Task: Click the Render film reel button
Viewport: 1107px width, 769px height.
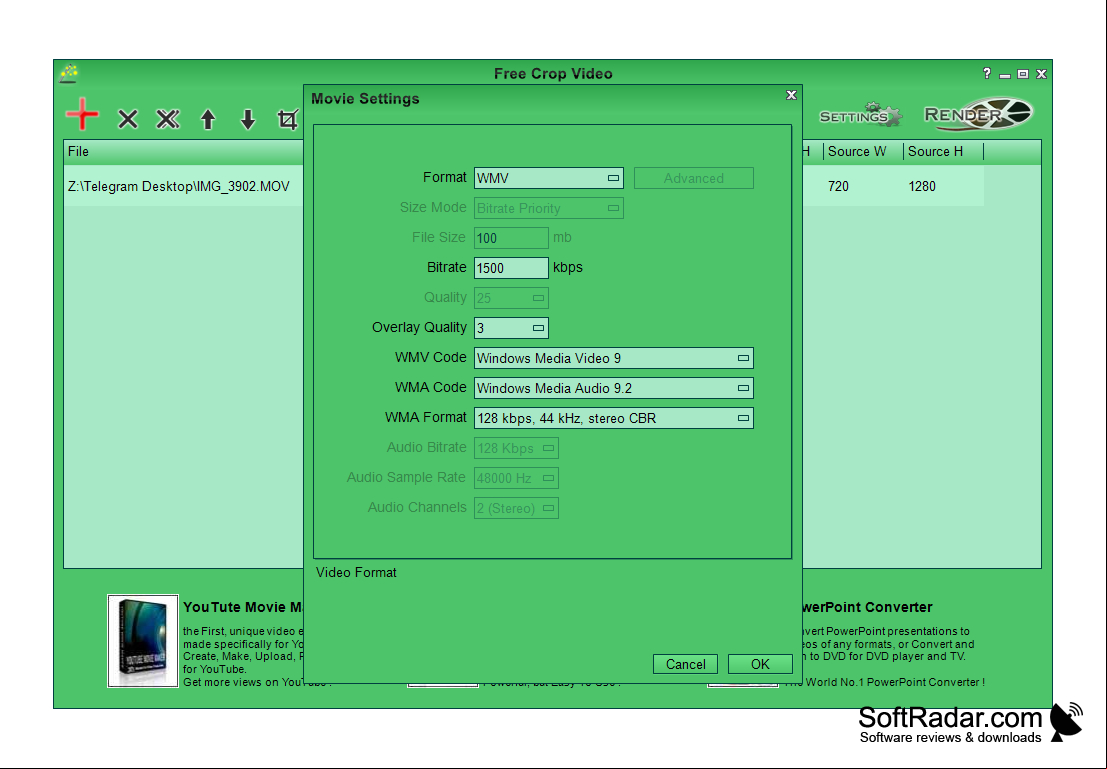Action: [x=979, y=114]
